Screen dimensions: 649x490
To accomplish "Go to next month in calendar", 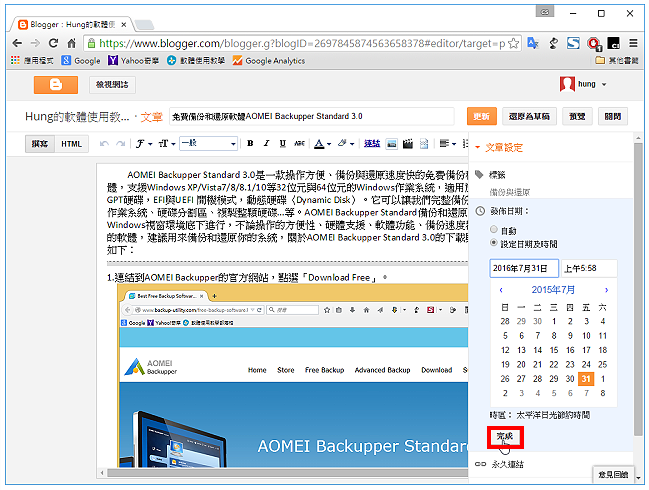I will (606, 290).
